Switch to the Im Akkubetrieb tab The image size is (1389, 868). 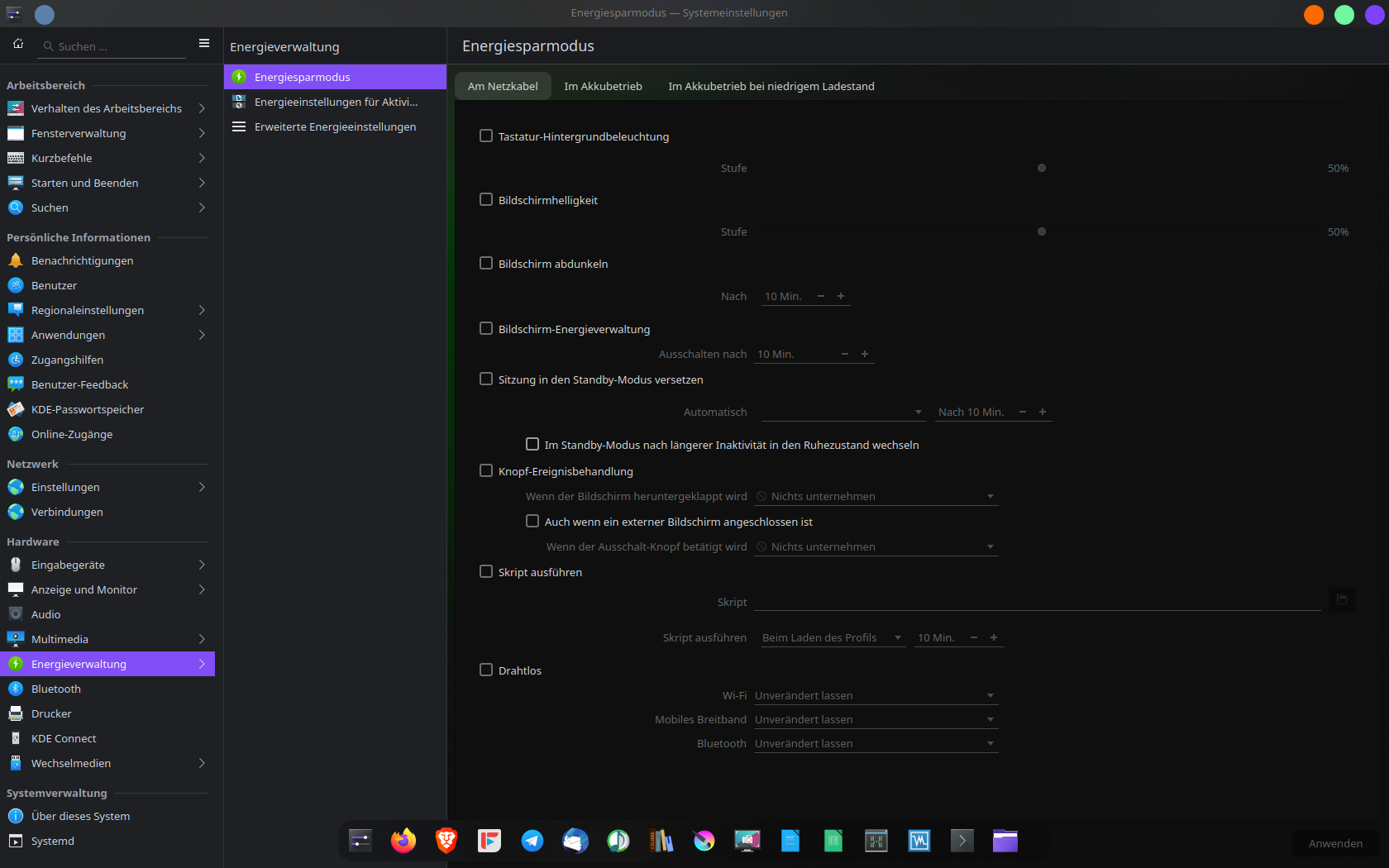pos(603,85)
